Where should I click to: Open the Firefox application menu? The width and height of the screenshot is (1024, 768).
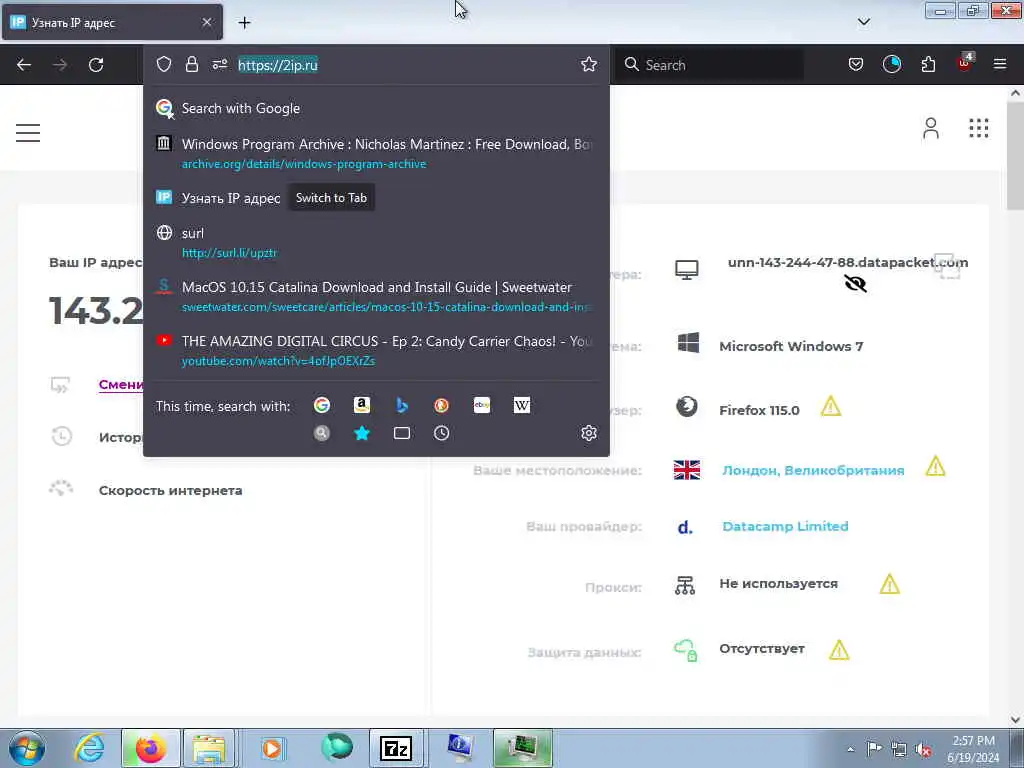tap(1000, 64)
